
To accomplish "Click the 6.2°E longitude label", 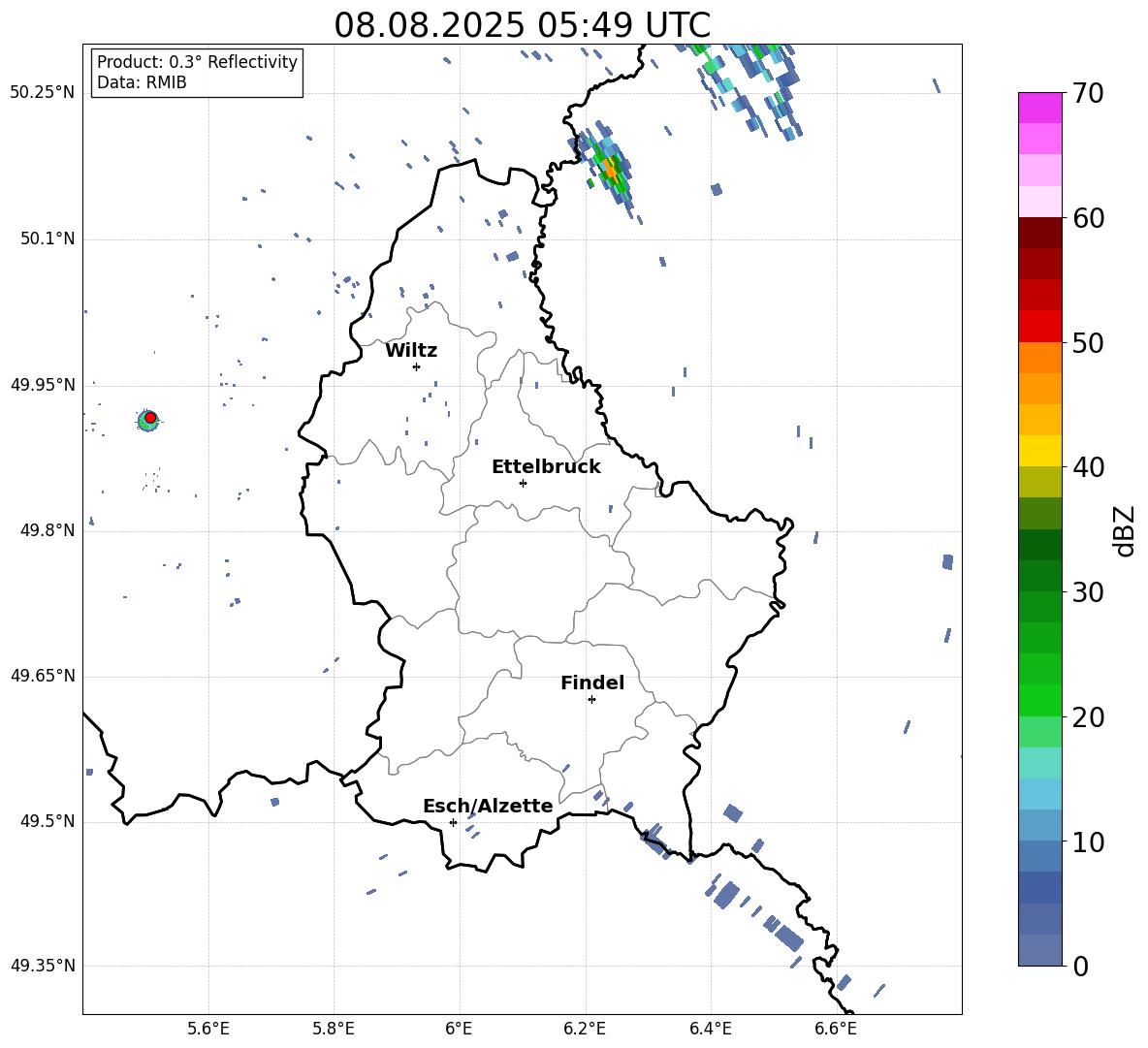I will [x=585, y=1029].
